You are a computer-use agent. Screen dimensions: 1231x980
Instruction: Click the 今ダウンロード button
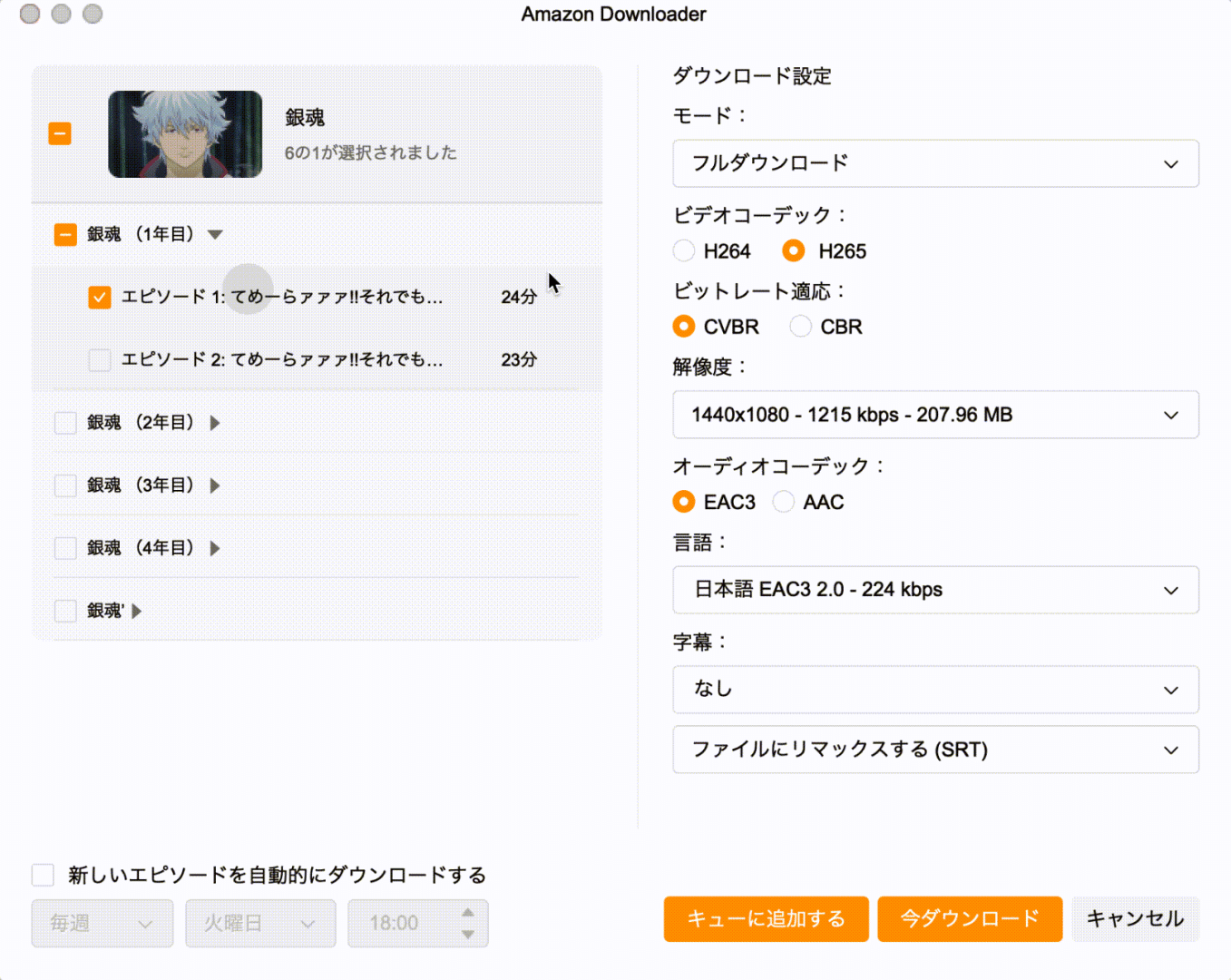click(970, 919)
